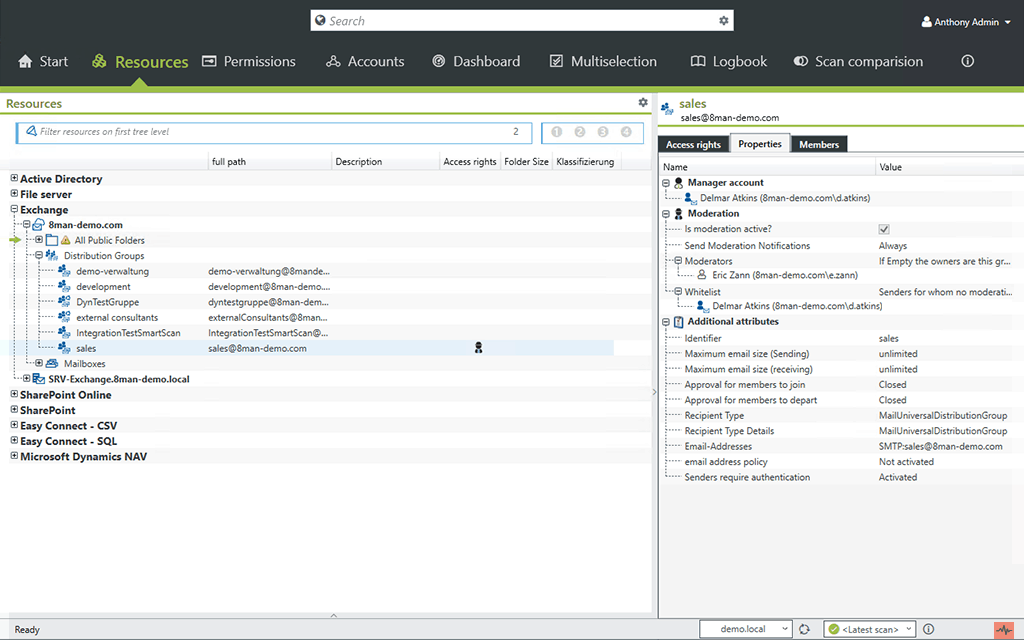The image size is (1024, 640).
Task: Select the external consultants group row
Action: [x=307, y=317]
